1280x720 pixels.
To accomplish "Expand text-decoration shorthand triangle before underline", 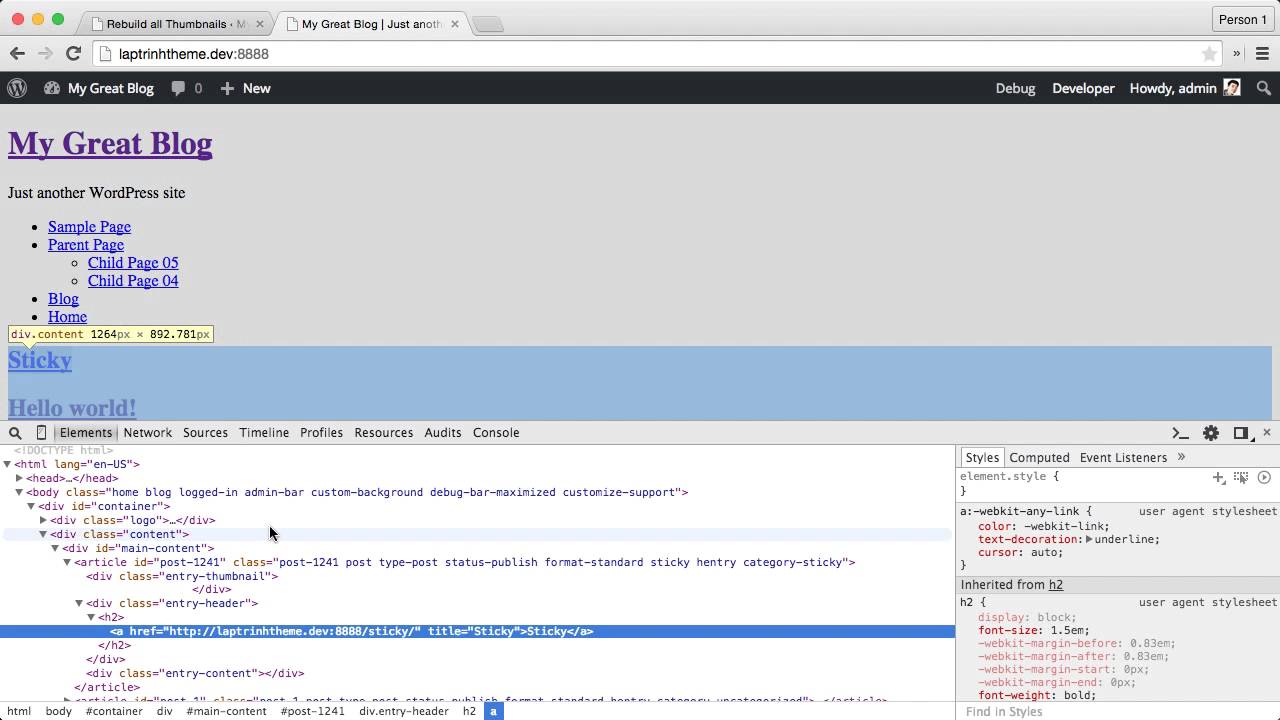I will [1090, 539].
